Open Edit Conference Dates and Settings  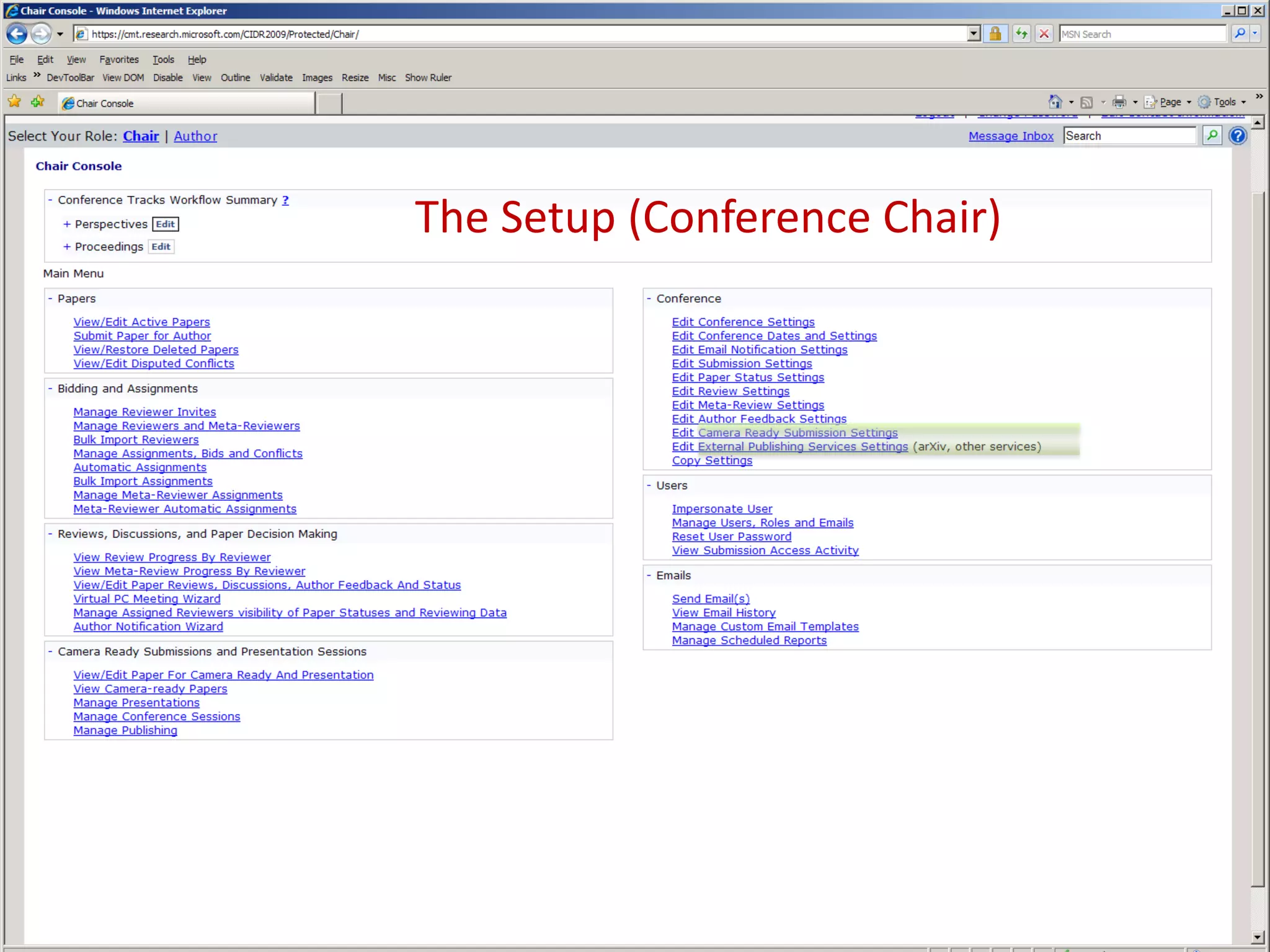775,336
